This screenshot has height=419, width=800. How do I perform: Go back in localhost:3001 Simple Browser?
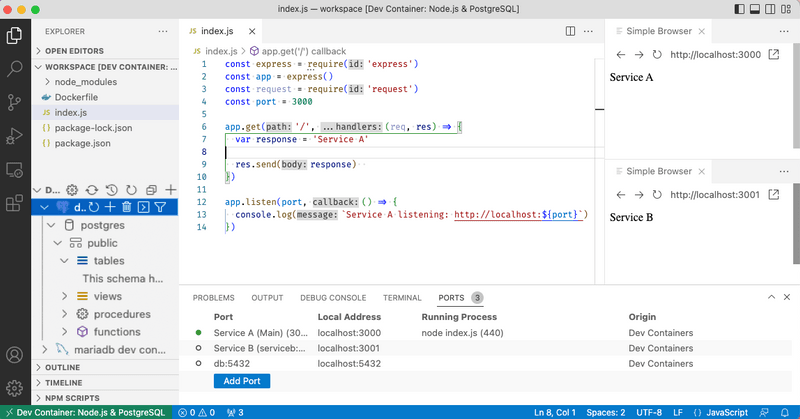[x=621, y=195]
